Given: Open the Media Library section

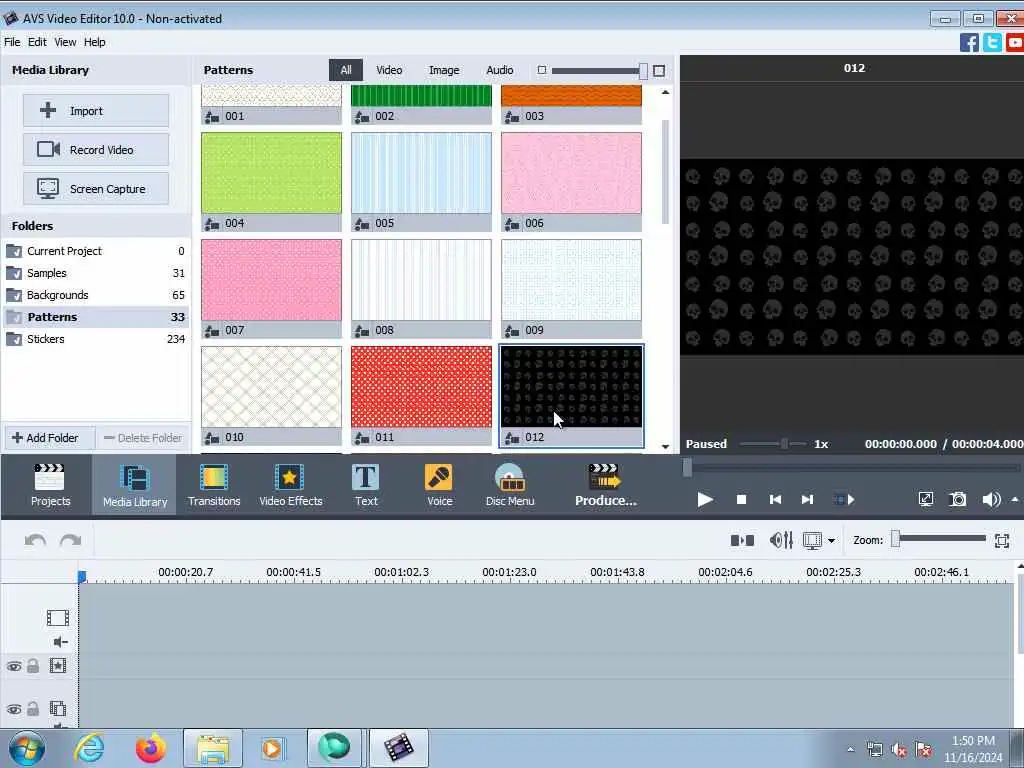Looking at the screenshot, I should [x=135, y=485].
